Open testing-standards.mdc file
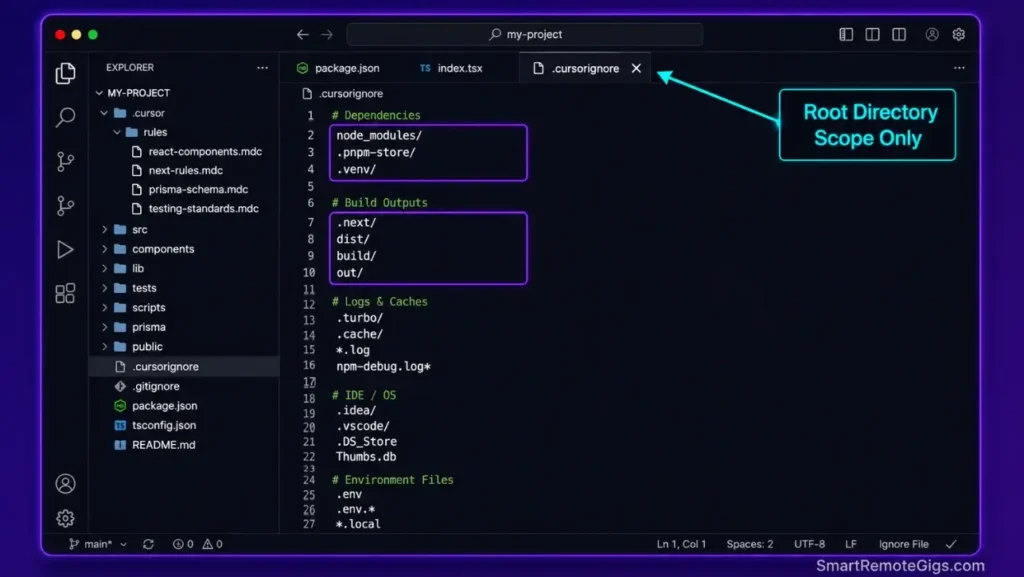 [203, 209]
